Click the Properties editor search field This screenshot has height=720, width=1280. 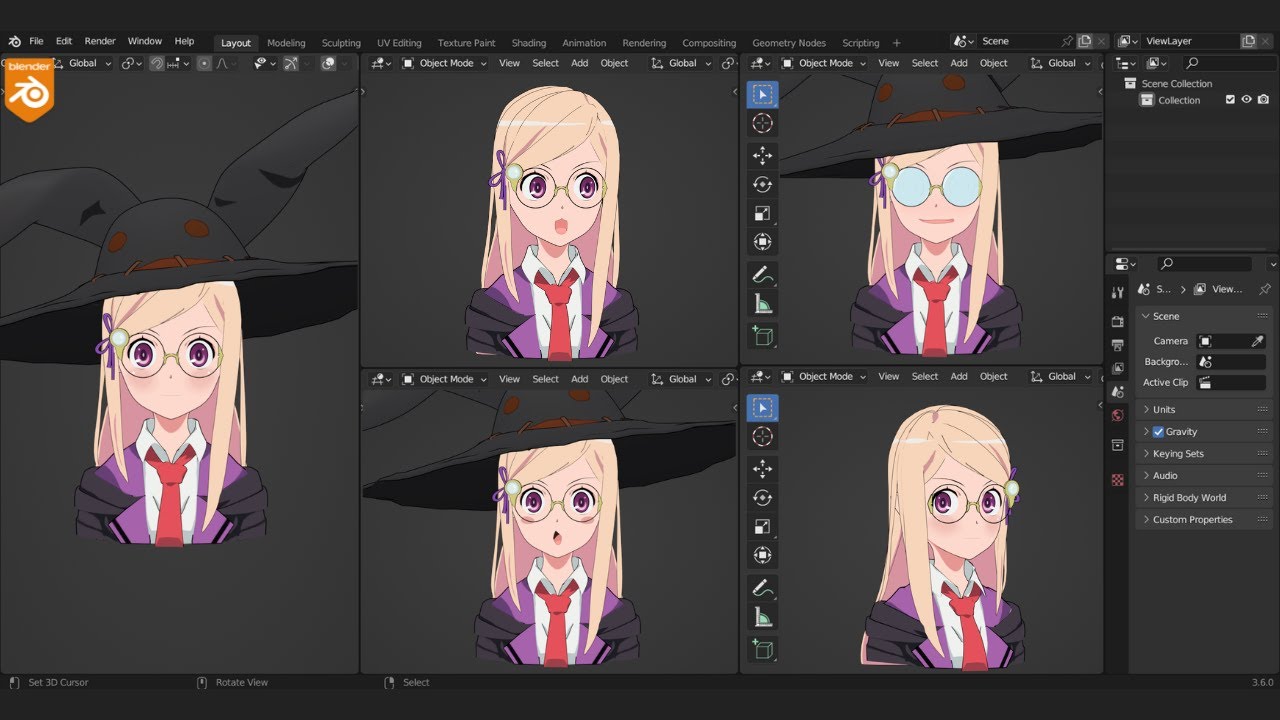[x=1205, y=264]
